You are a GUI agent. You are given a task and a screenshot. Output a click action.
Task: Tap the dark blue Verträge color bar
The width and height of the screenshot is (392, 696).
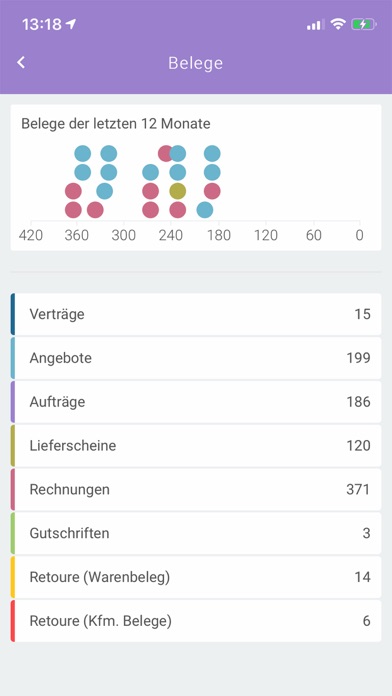coord(13,314)
